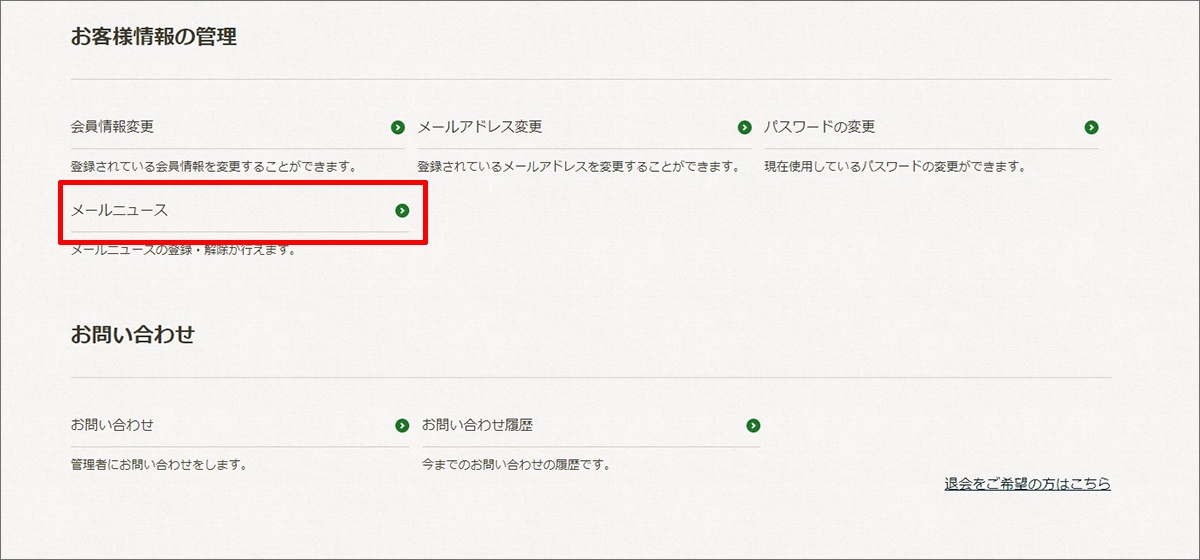Open the お問い合わせ link under the contact section
This screenshot has width=1200, height=560.
(x=112, y=425)
